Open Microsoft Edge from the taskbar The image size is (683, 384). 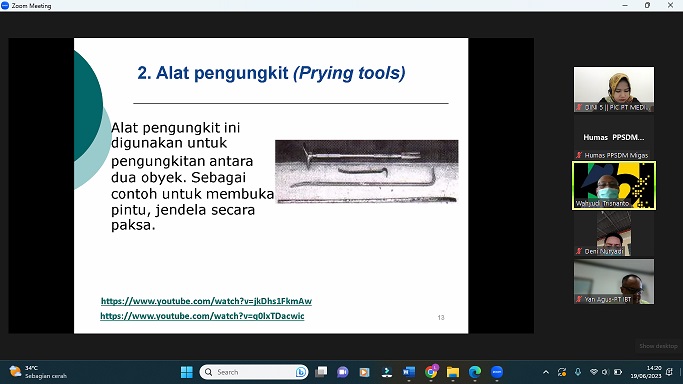pyautogui.click(x=475, y=372)
